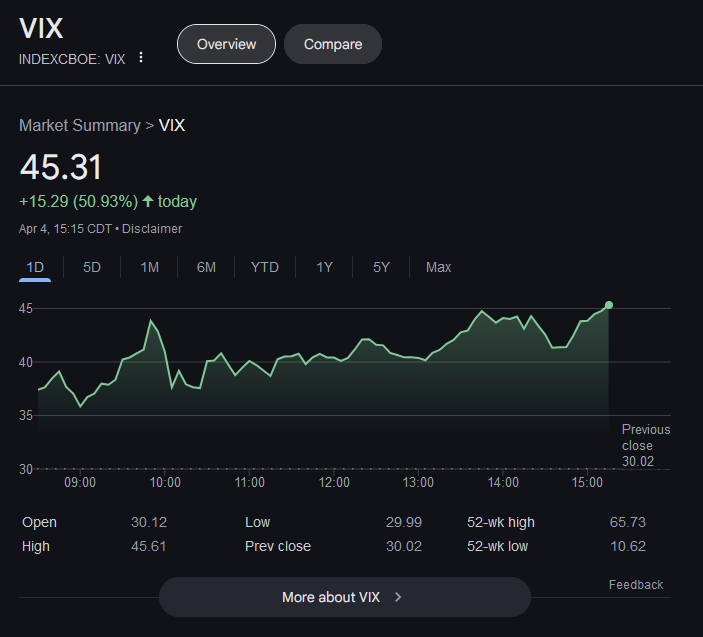Click the 09:00 time axis label
Viewport: 703px width, 637px height.
[80, 482]
